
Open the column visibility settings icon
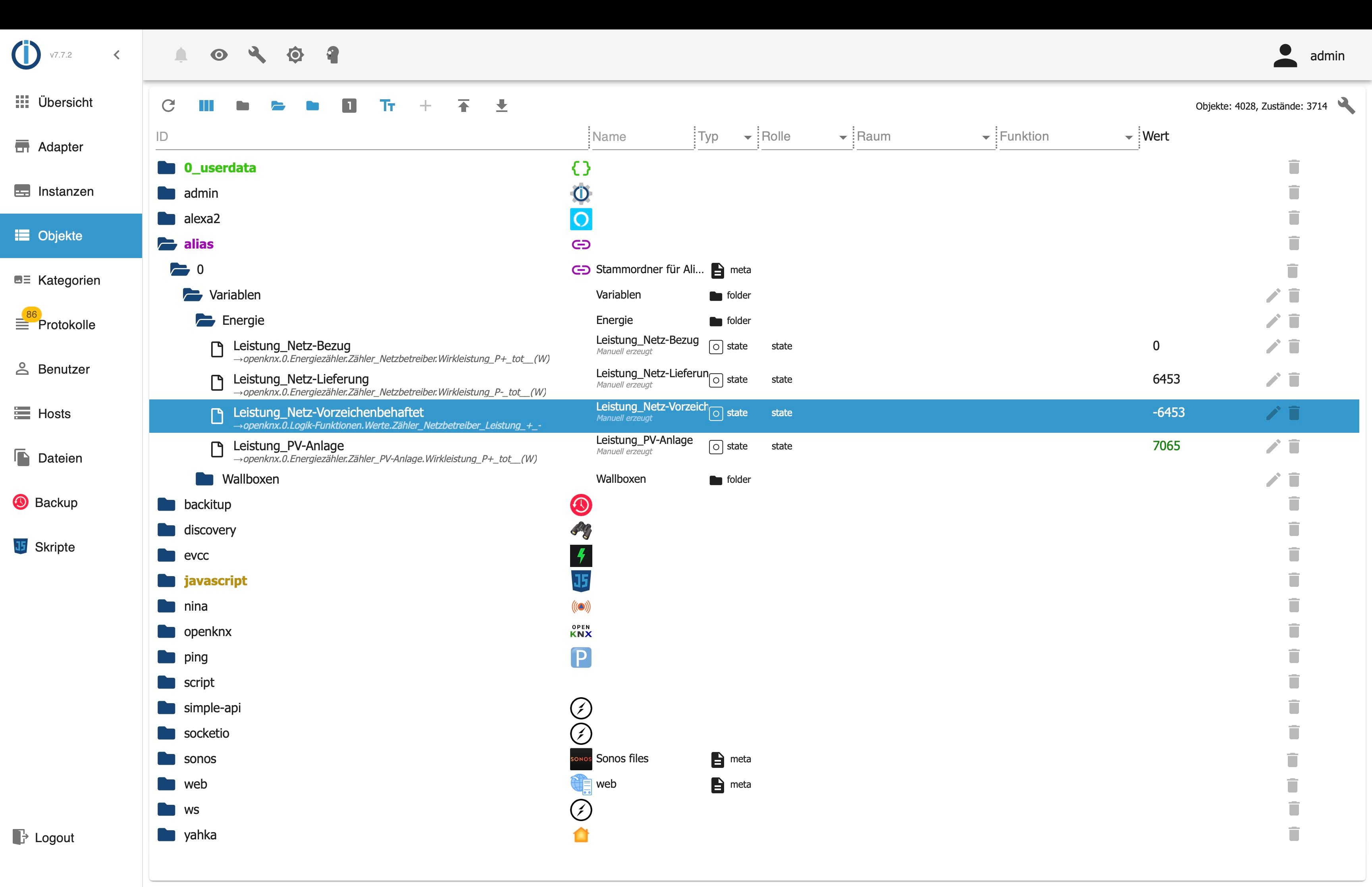[206, 105]
